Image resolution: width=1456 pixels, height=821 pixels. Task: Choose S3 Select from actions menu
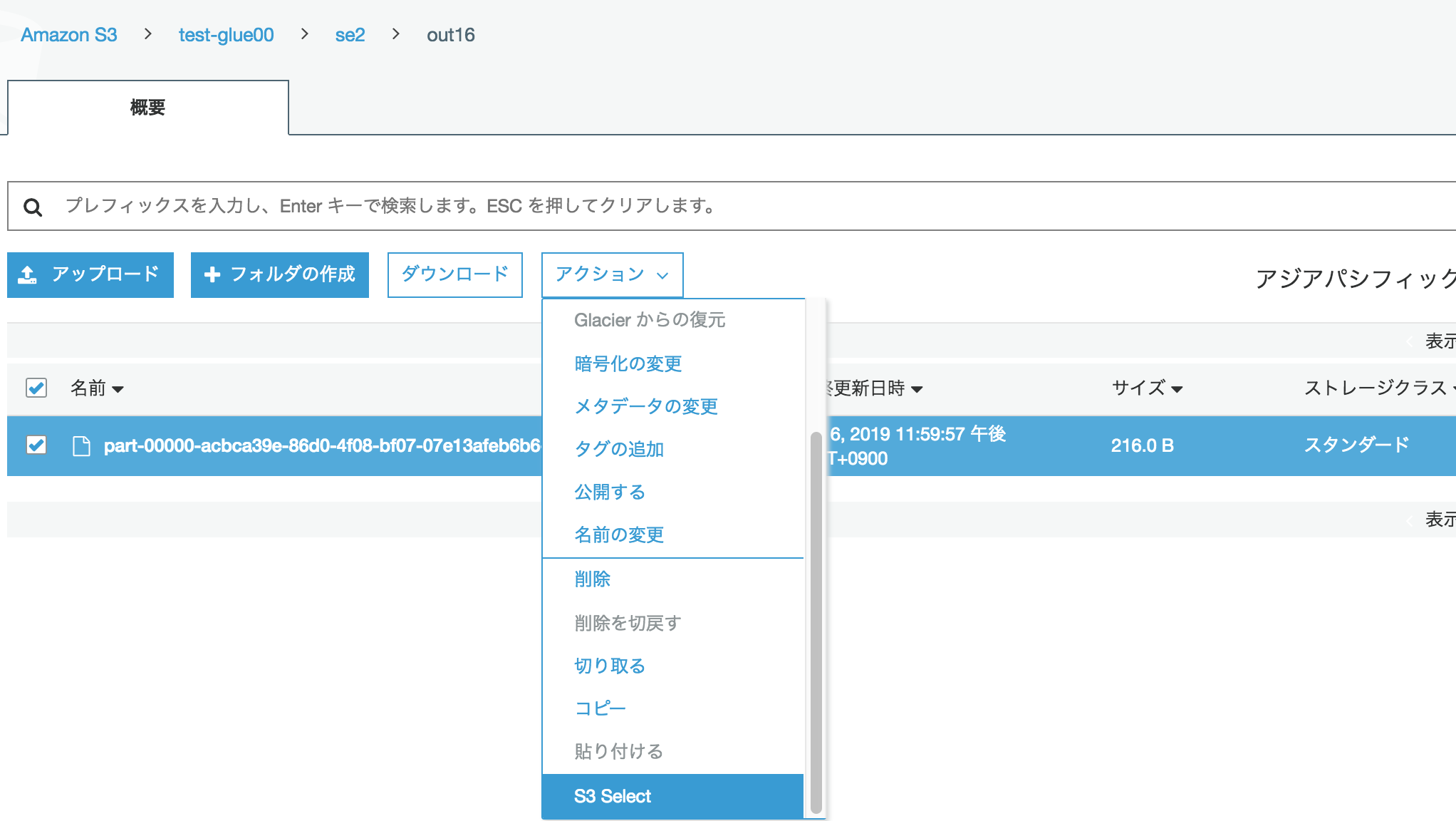672,796
